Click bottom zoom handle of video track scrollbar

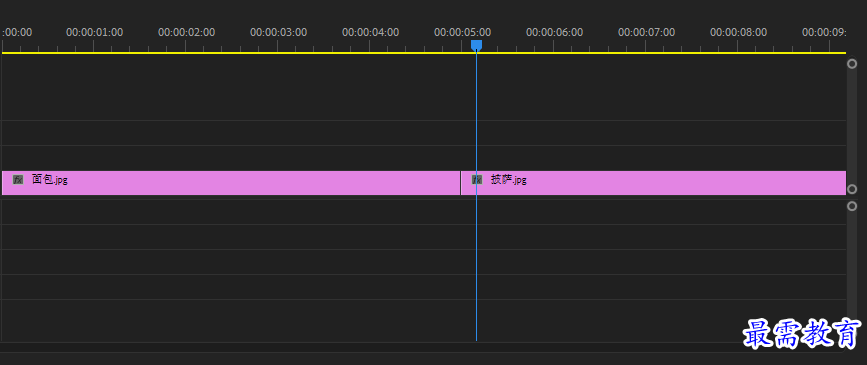852,189
